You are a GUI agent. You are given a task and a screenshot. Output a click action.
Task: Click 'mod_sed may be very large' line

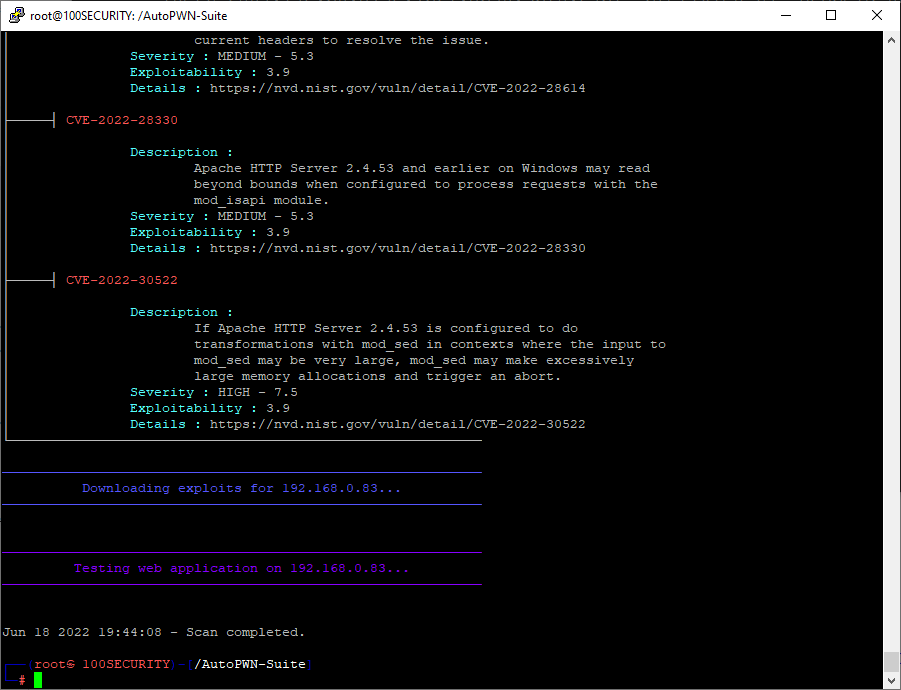[414, 361]
